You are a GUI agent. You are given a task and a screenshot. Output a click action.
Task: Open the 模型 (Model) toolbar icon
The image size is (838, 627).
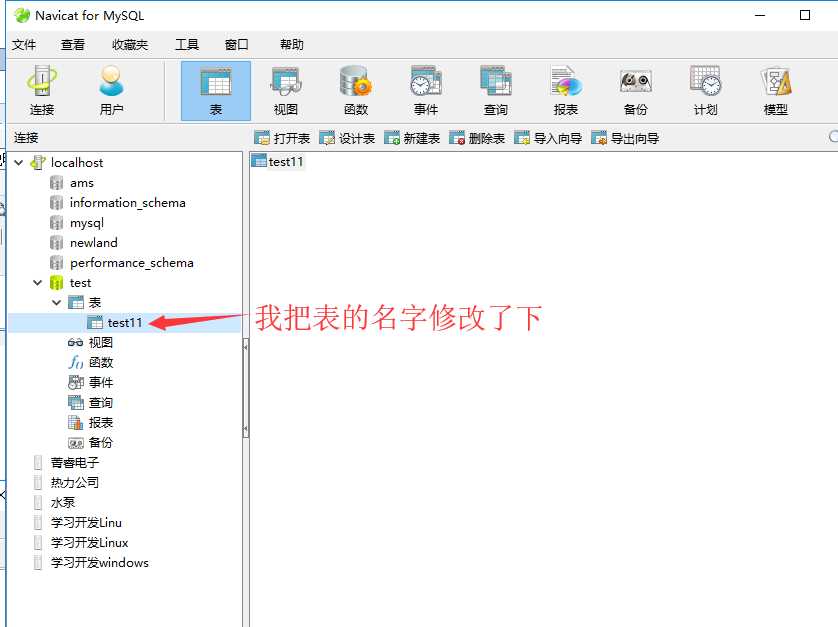tap(775, 91)
